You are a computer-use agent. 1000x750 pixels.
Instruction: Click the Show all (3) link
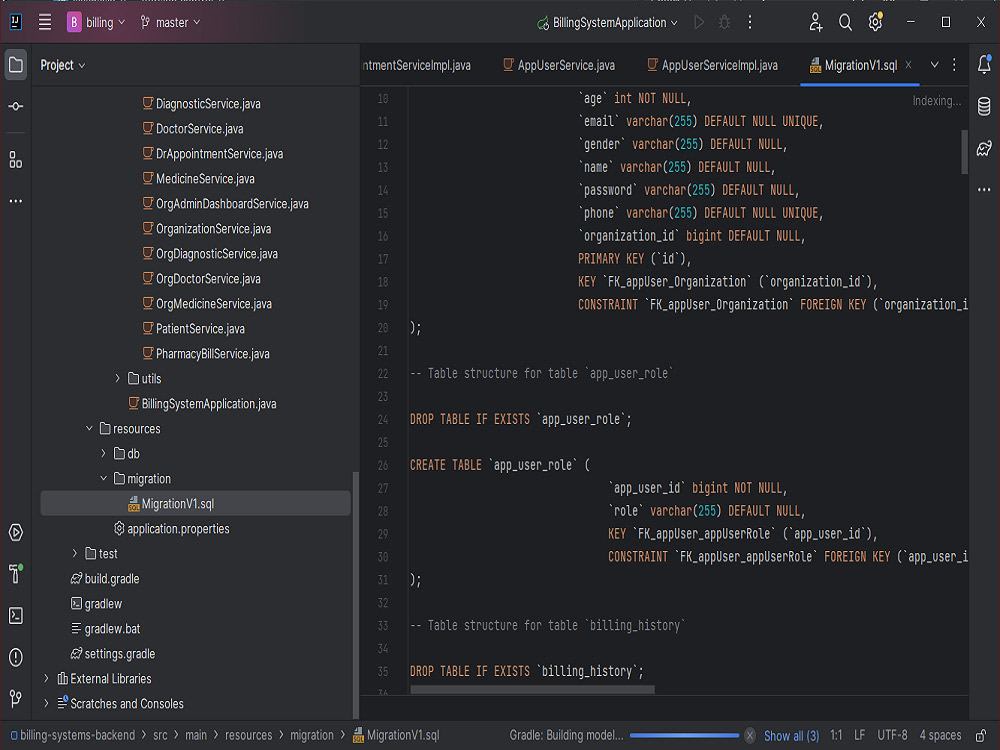(x=791, y=736)
